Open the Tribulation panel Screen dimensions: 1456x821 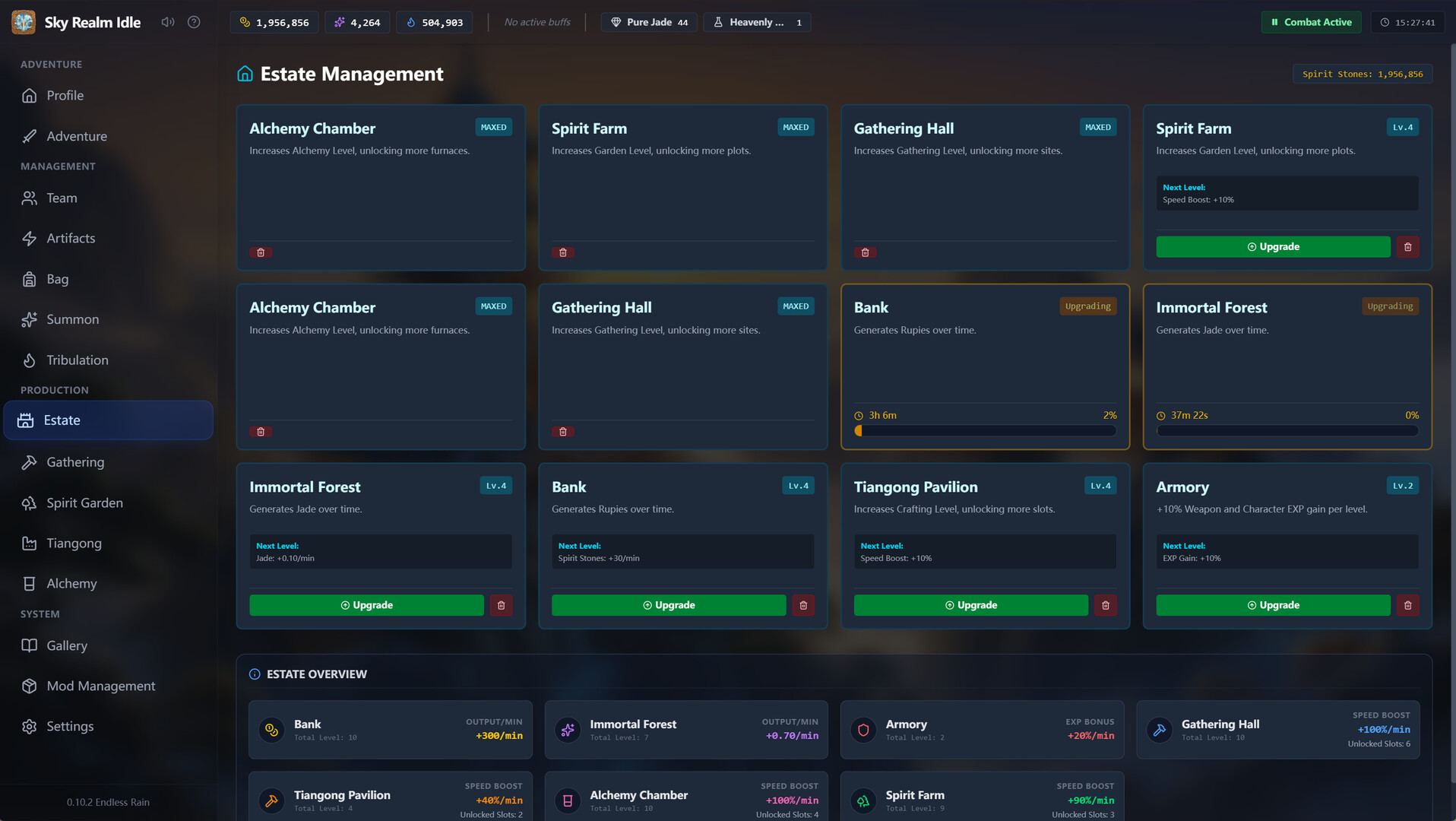tap(29, 360)
